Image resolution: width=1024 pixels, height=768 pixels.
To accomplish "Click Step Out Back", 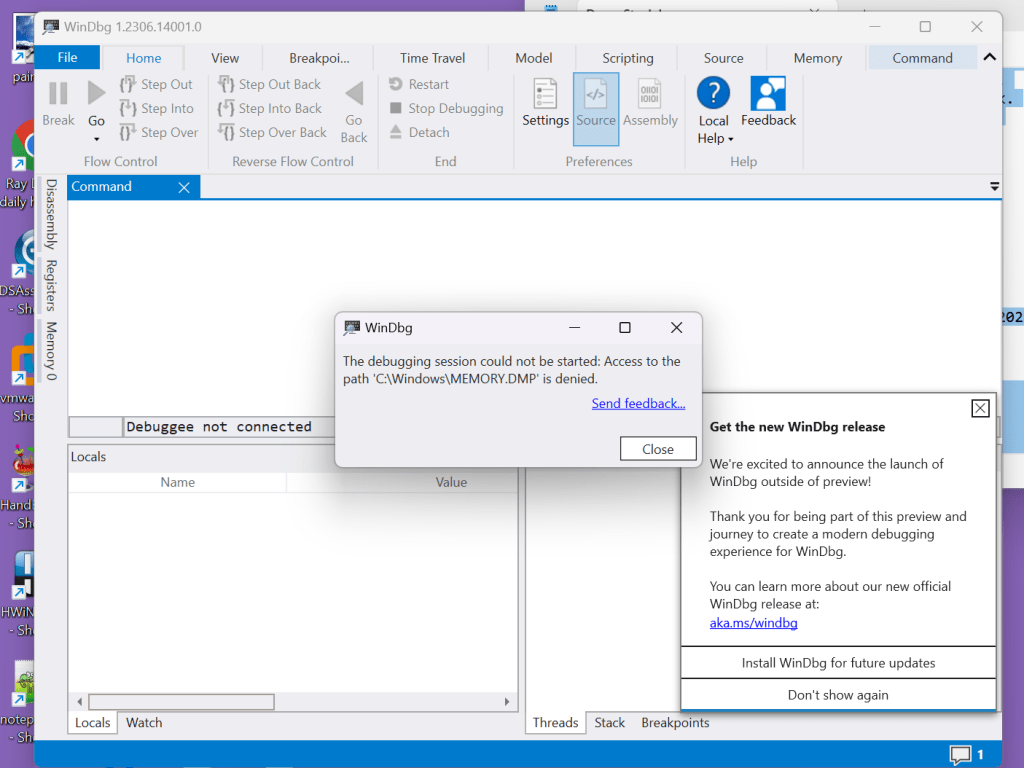I will point(269,84).
